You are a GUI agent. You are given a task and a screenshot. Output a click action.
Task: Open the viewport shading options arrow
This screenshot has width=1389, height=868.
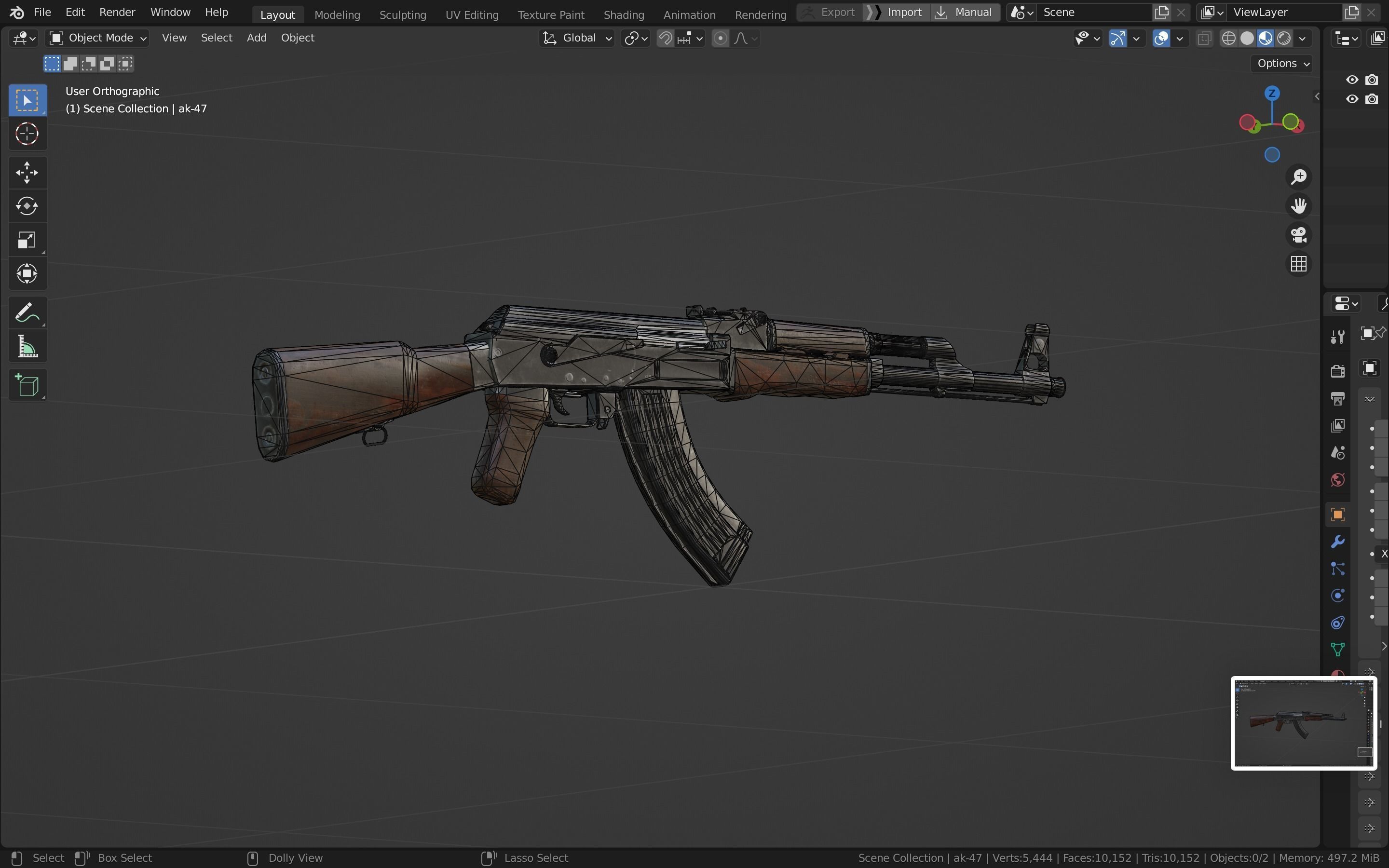click(1303, 39)
